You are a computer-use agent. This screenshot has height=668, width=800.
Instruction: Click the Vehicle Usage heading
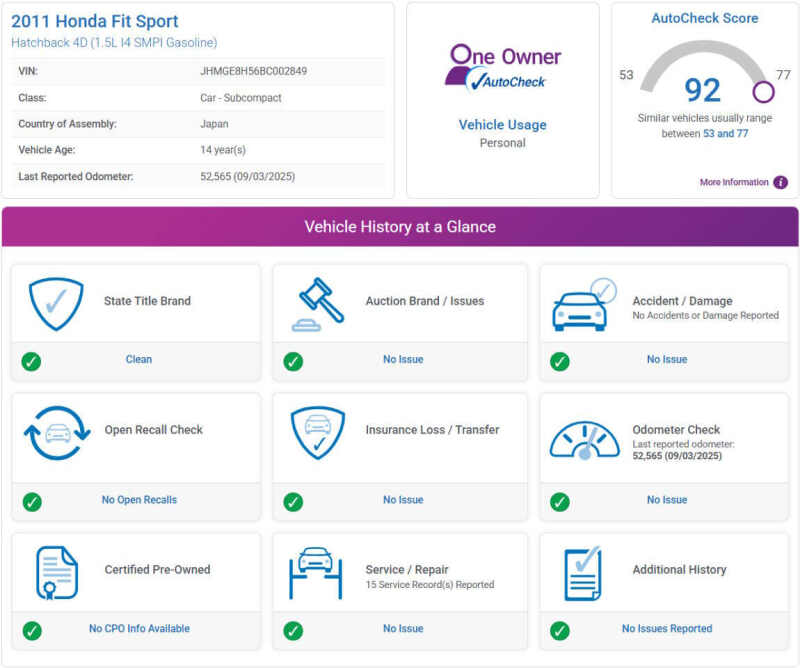[x=502, y=125]
